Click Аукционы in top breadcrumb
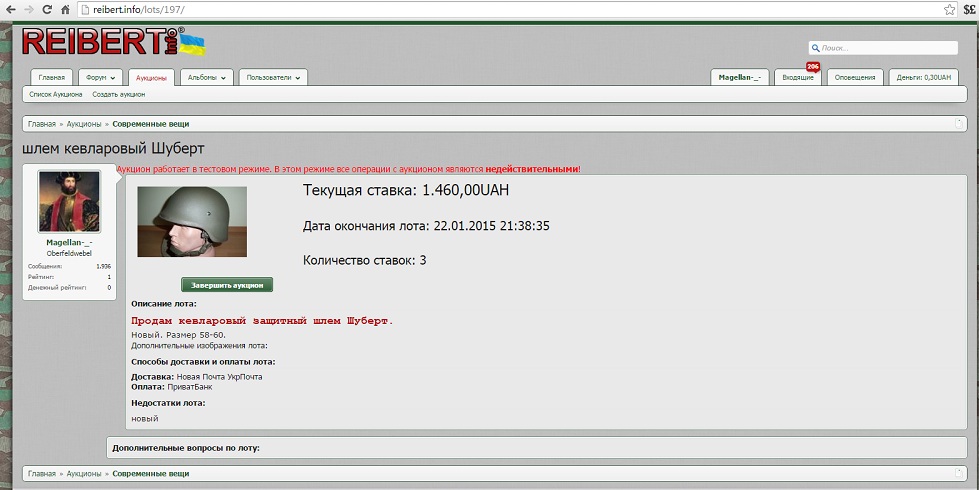979x490 pixels. tap(84, 124)
